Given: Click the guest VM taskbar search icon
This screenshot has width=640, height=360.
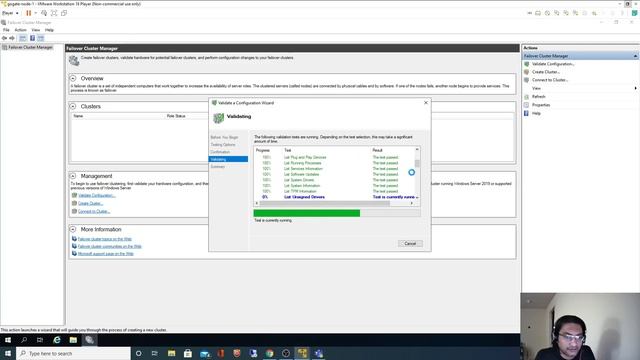Looking at the screenshot, I should coord(24,340).
